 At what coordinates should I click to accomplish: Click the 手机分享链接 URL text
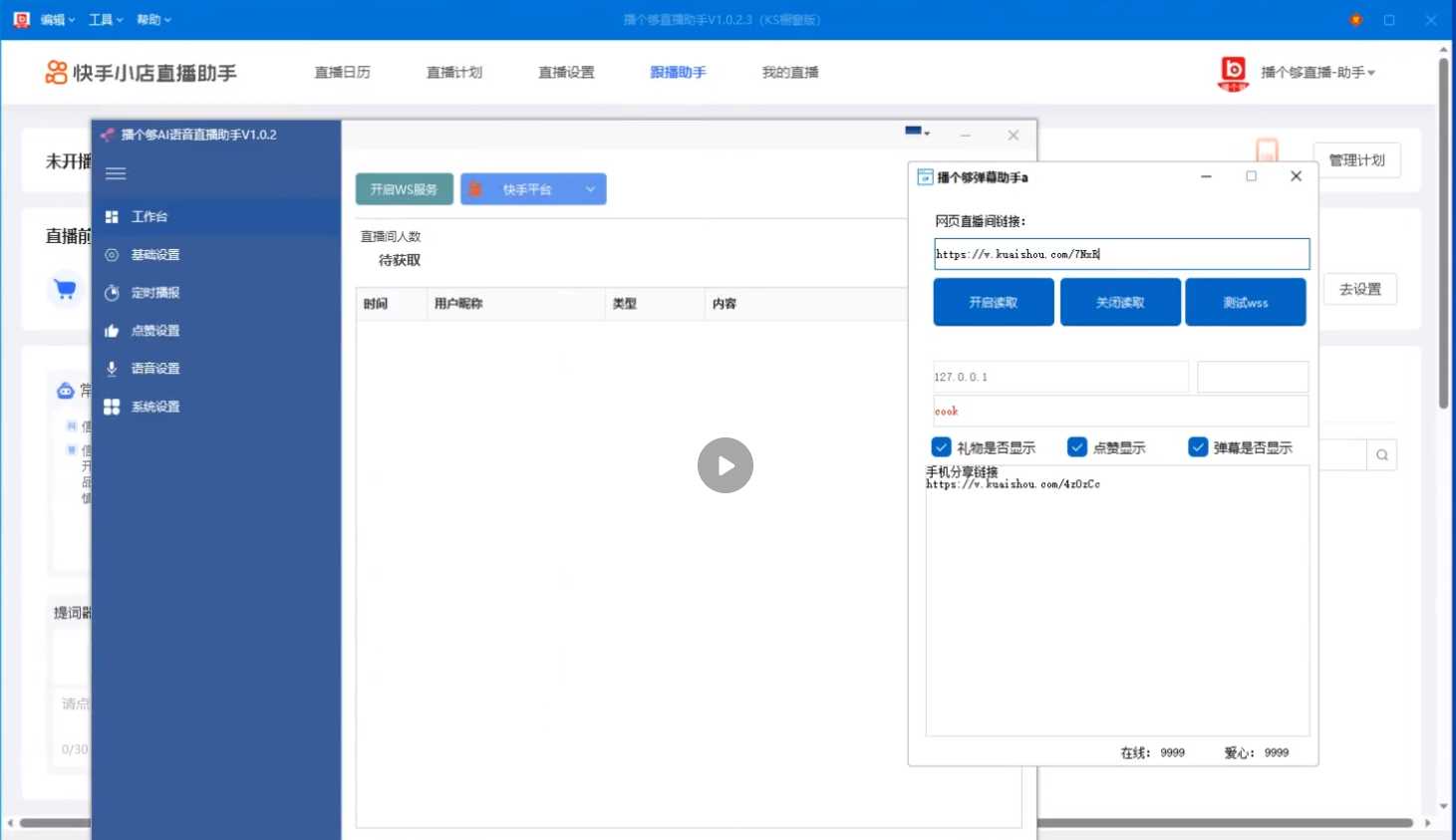pos(1013,484)
